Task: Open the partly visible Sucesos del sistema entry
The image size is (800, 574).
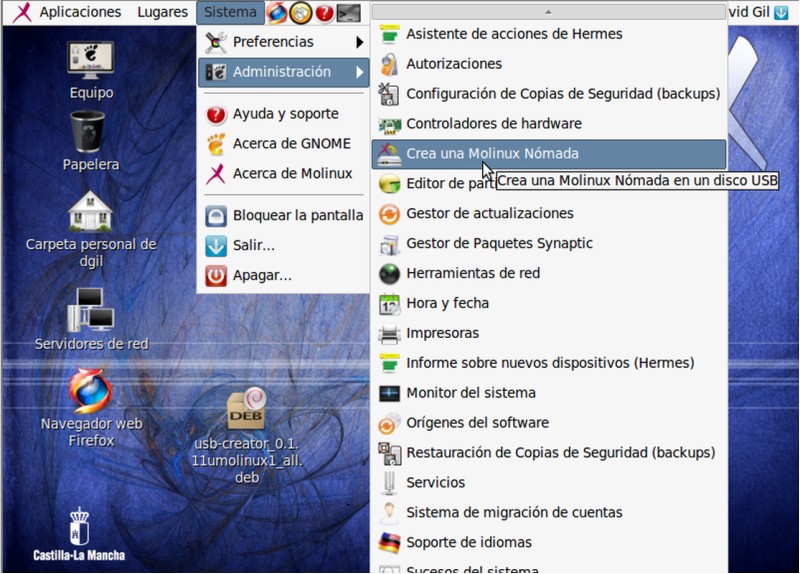Action: click(549, 567)
